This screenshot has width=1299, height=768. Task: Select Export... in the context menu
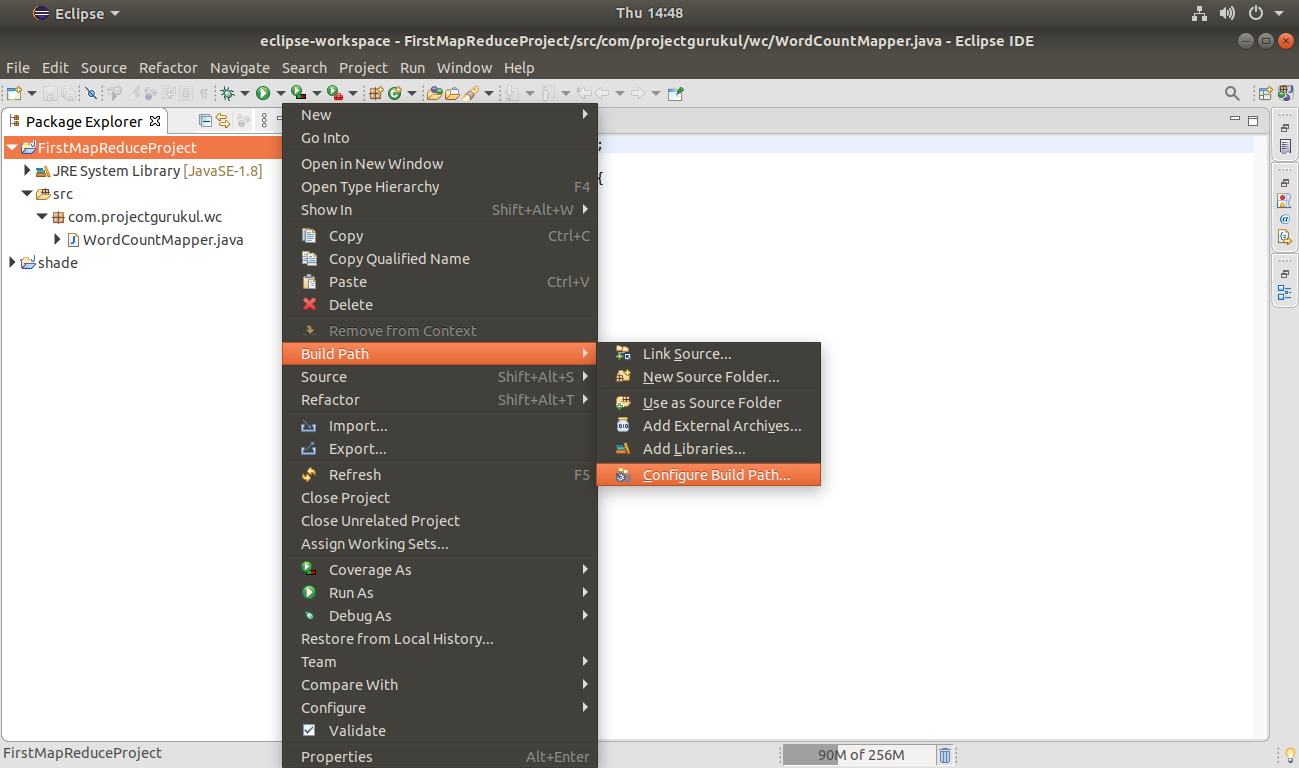[440, 449]
